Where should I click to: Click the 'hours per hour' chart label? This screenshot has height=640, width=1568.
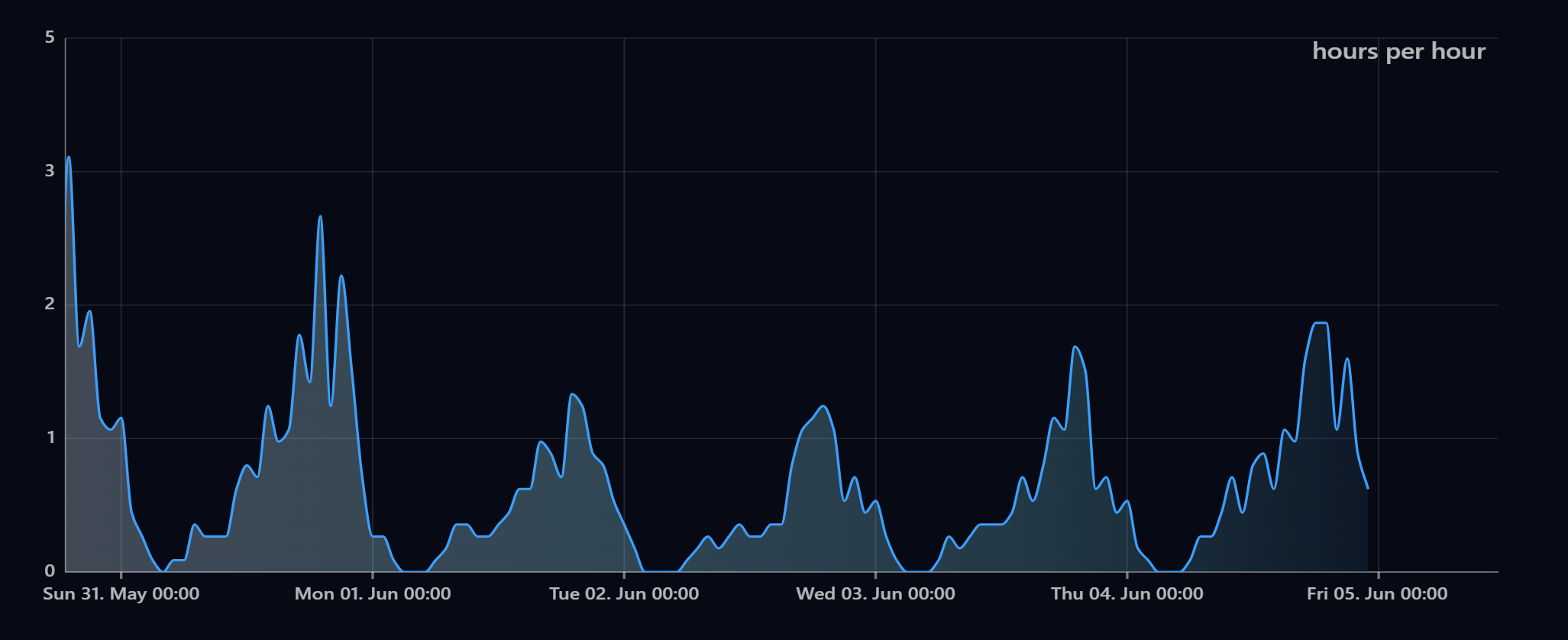coord(1398,51)
